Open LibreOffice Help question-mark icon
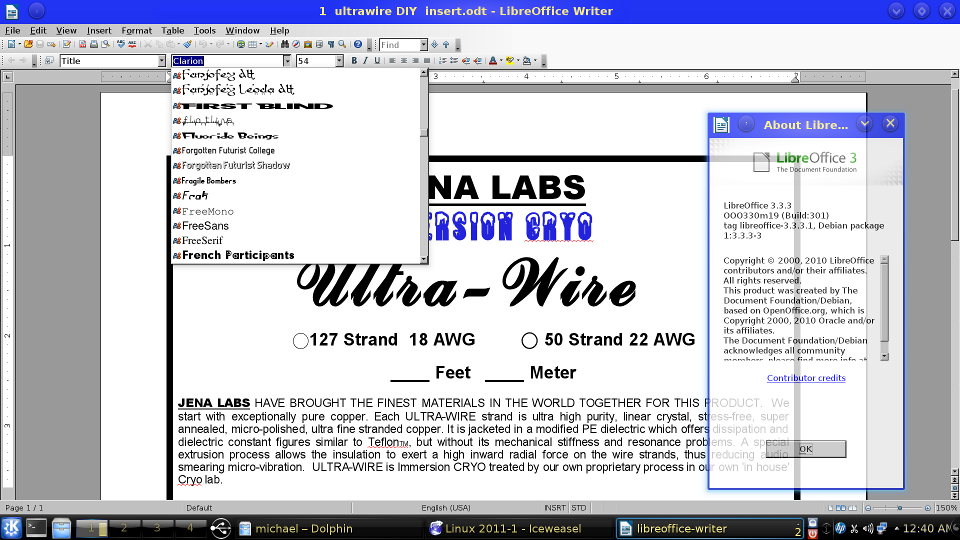 pos(358,44)
